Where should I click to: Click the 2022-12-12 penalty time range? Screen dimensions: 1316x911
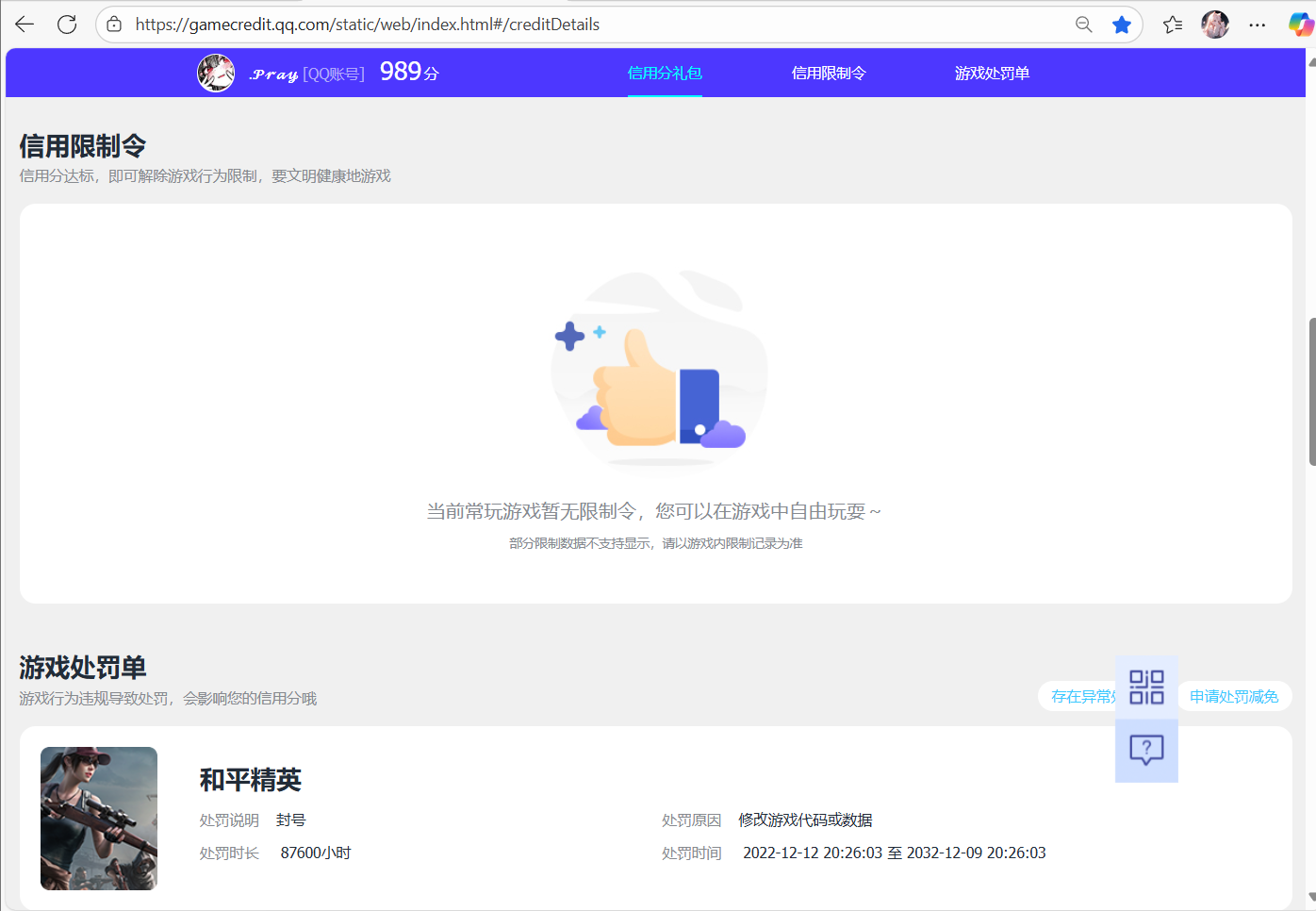(x=895, y=853)
